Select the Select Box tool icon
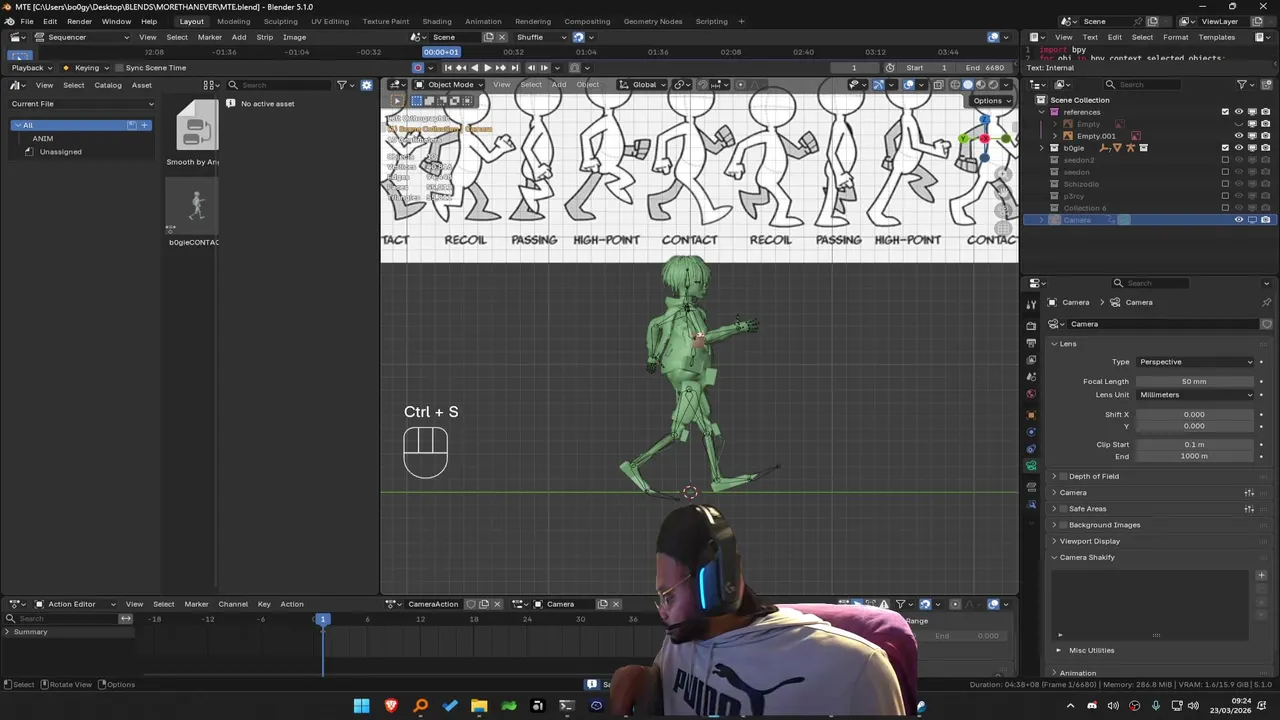The image size is (1280, 720). coord(397,101)
